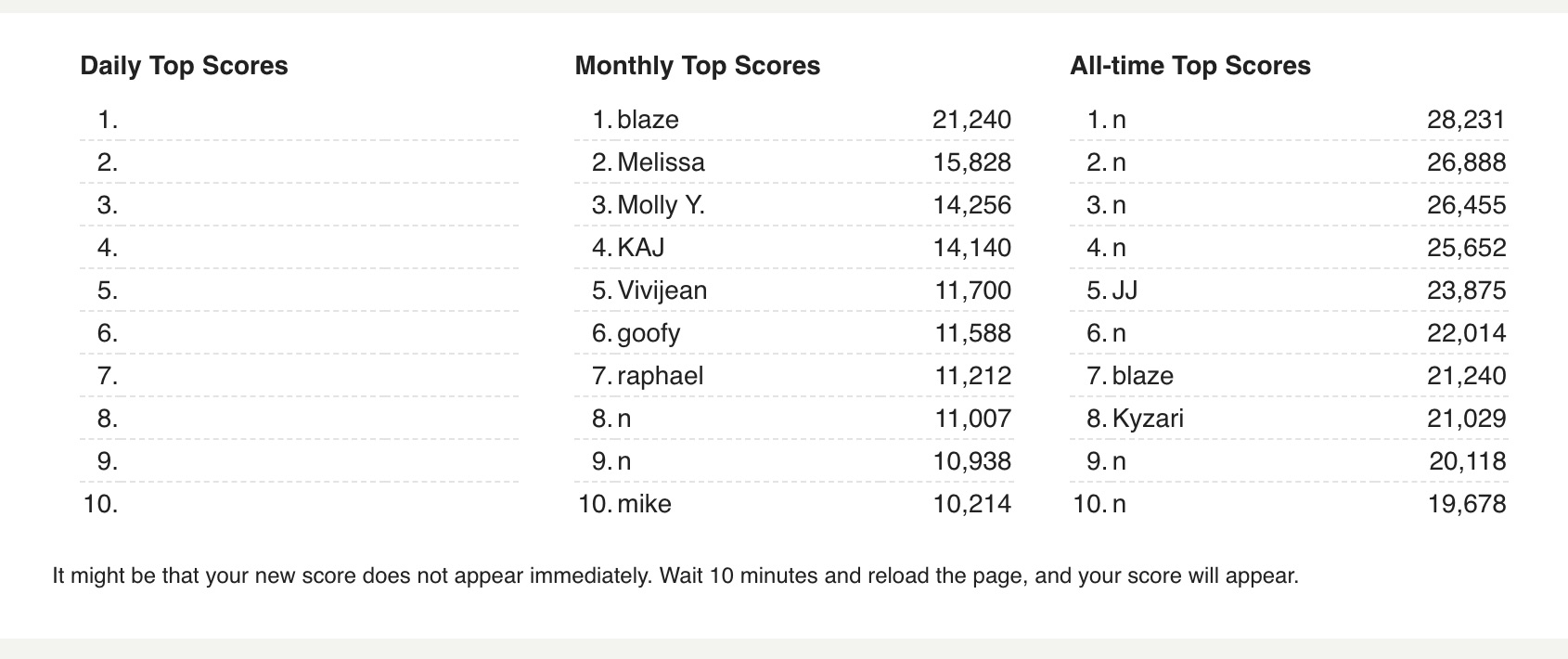1568x659 pixels.
Task: Click KAJ player name
Action: coord(640,248)
